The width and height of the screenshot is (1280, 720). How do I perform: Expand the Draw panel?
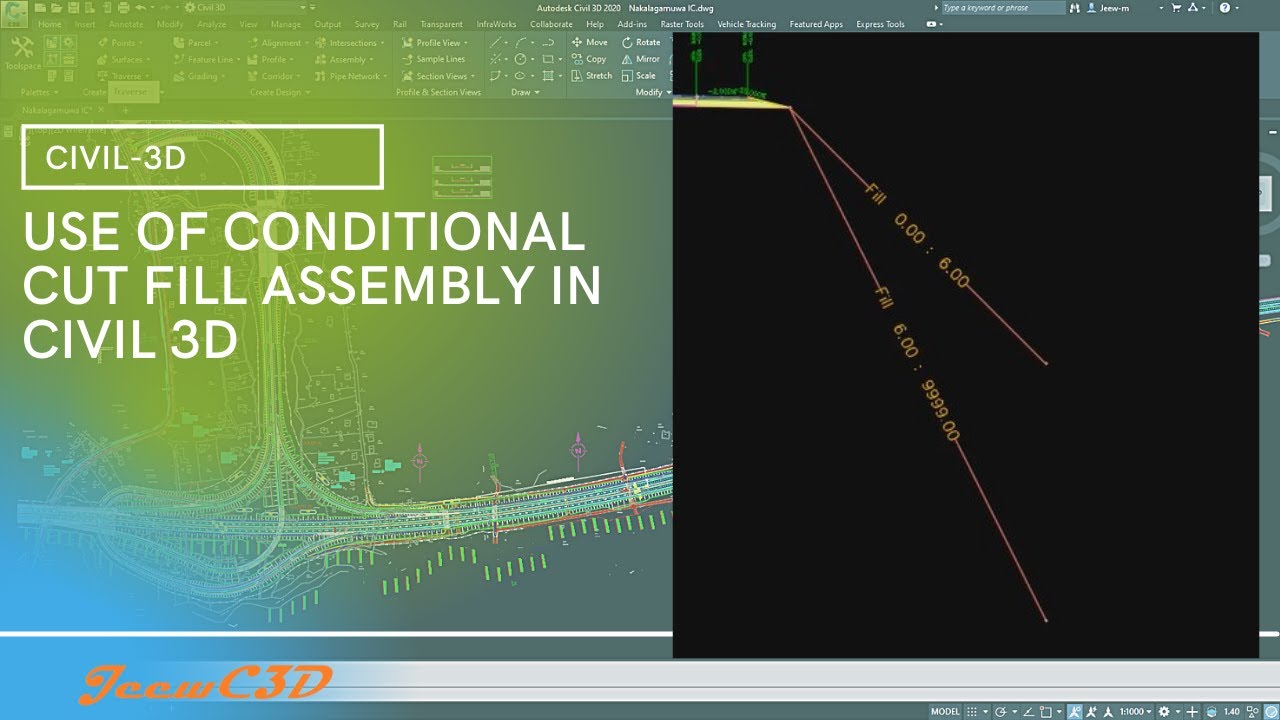click(525, 92)
